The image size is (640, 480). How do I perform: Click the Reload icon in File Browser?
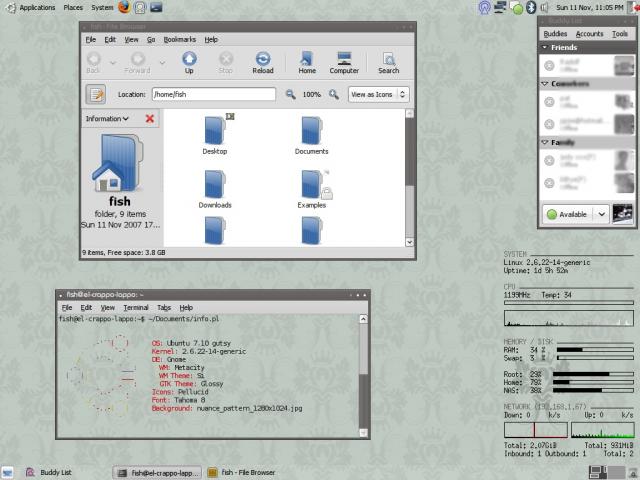(263, 59)
